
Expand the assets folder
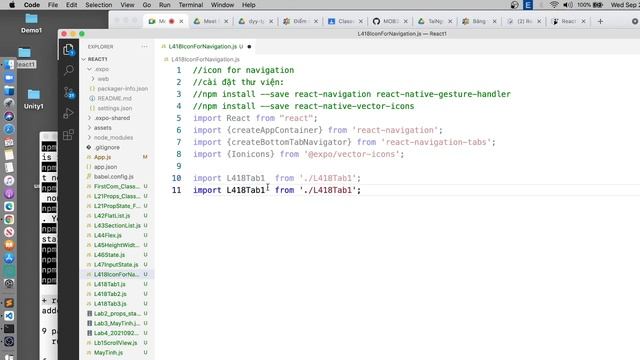tap(89, 128)
